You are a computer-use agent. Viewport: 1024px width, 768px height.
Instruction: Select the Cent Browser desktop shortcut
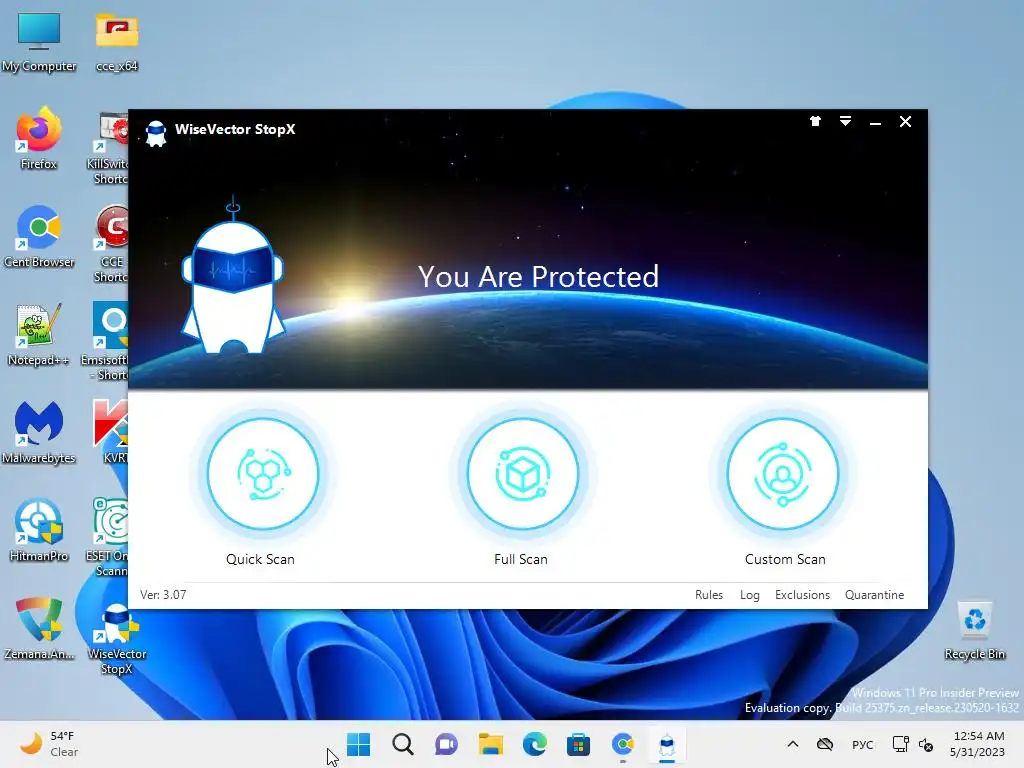[39, 236]
